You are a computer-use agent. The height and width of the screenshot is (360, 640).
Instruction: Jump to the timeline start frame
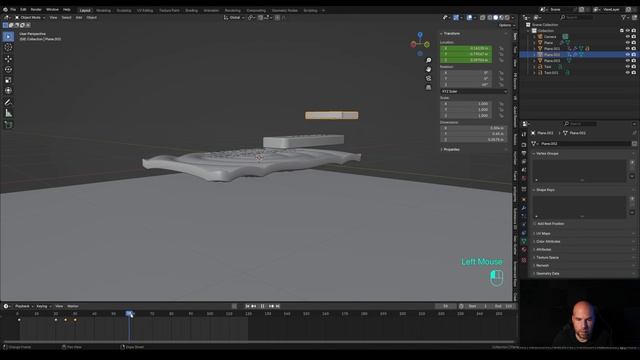pyautogui.click(x=247, y=306)
